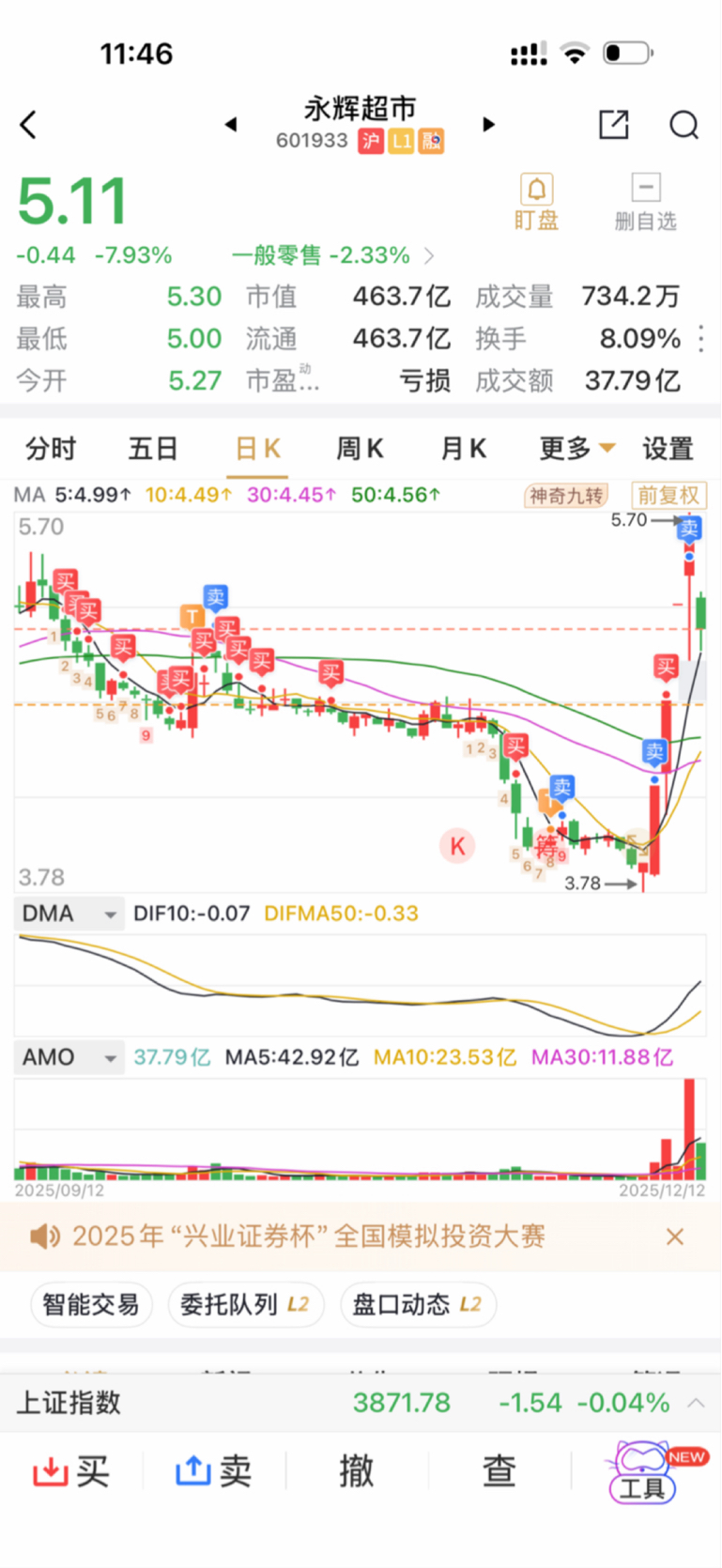Image resolution: width=722 pixels, height=1568 pixels.
Task: Open chart 设置 settings
Action: pyautogui.click(x=668, y=449)
